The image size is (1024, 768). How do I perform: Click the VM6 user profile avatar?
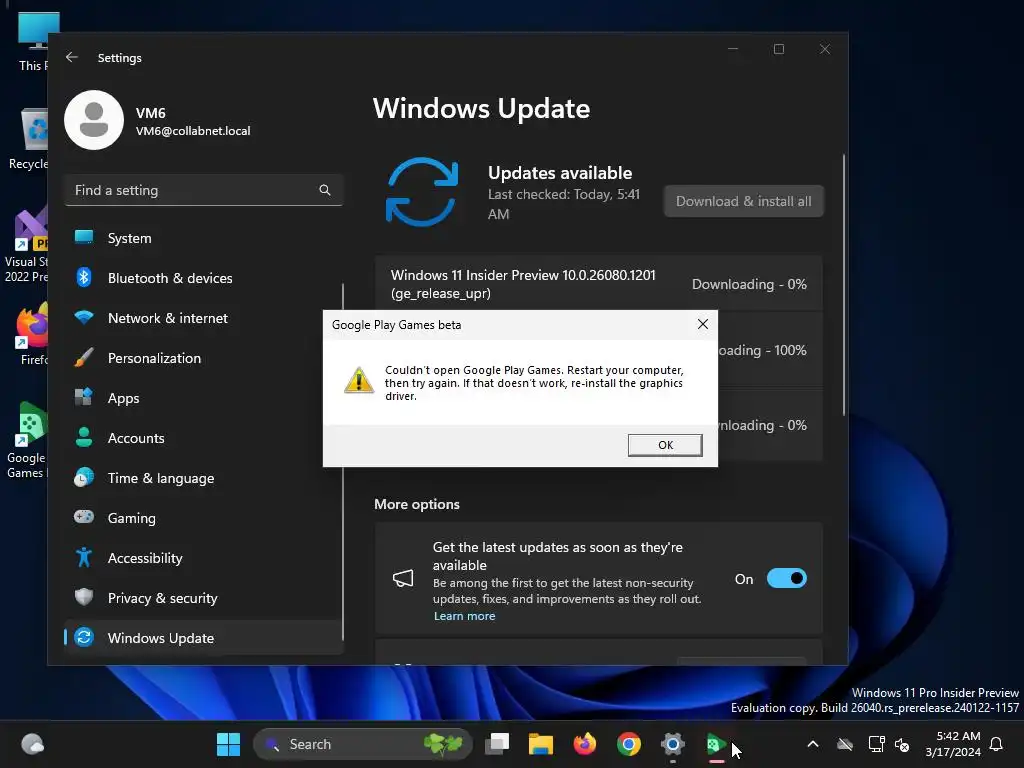click(94, 120)
